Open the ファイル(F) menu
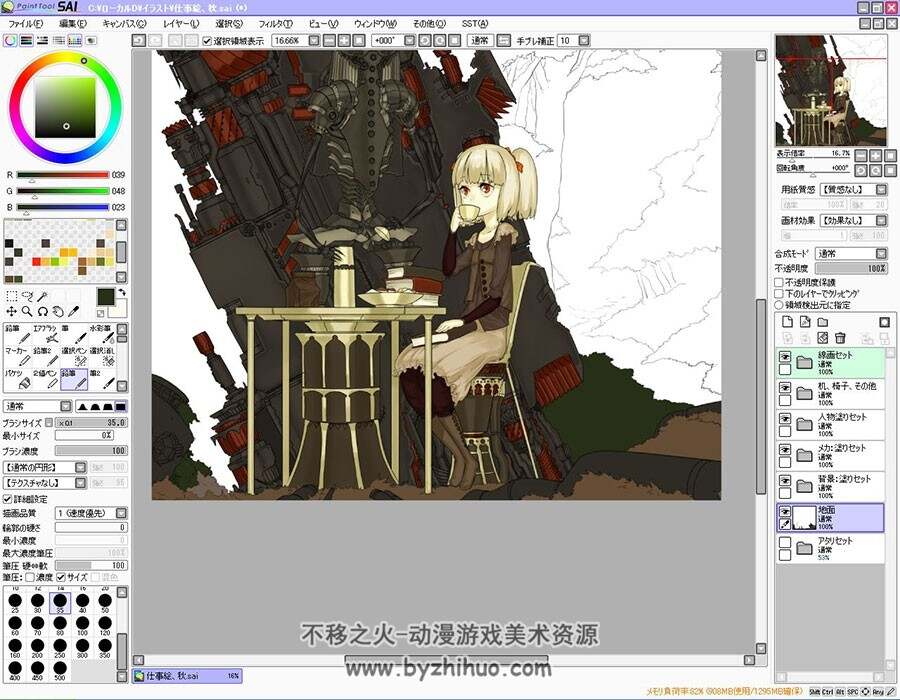This screenshot has height=700, width=900. click(x=25, y=24)
